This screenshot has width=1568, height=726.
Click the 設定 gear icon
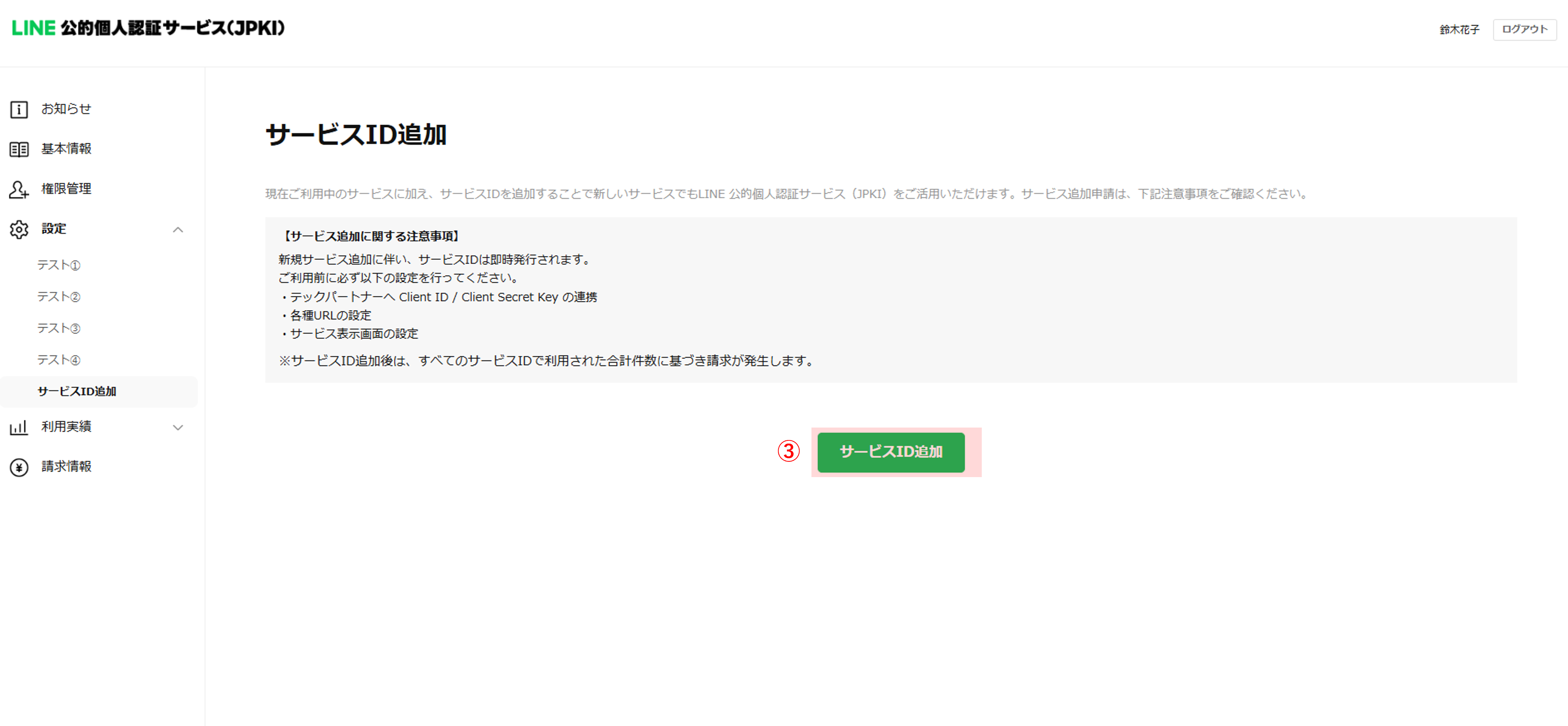19,230
